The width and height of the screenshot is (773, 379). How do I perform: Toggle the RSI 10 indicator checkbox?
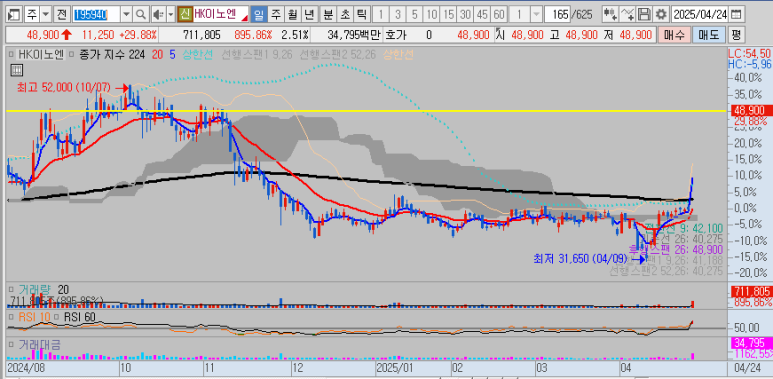click(11, 316)
